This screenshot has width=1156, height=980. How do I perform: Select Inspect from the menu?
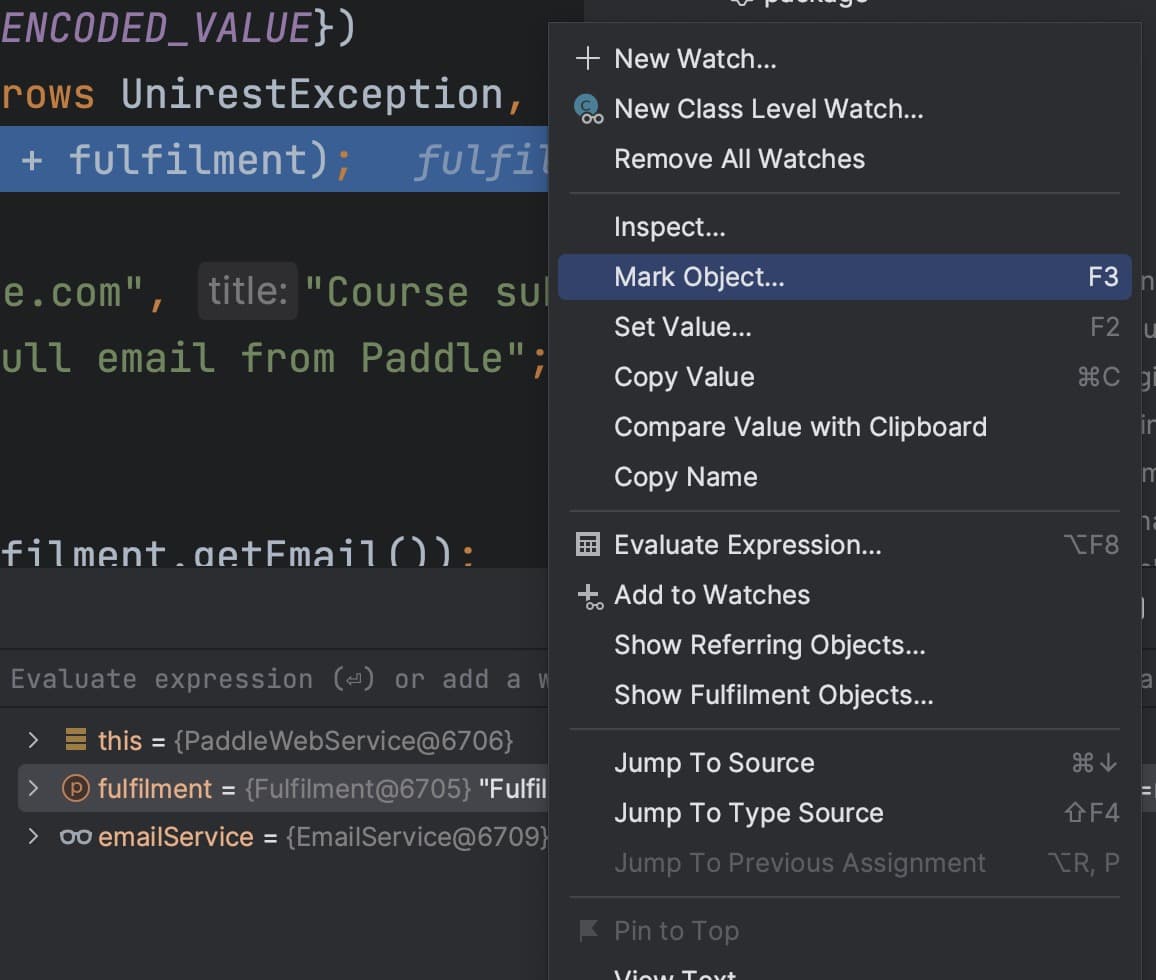670,227
